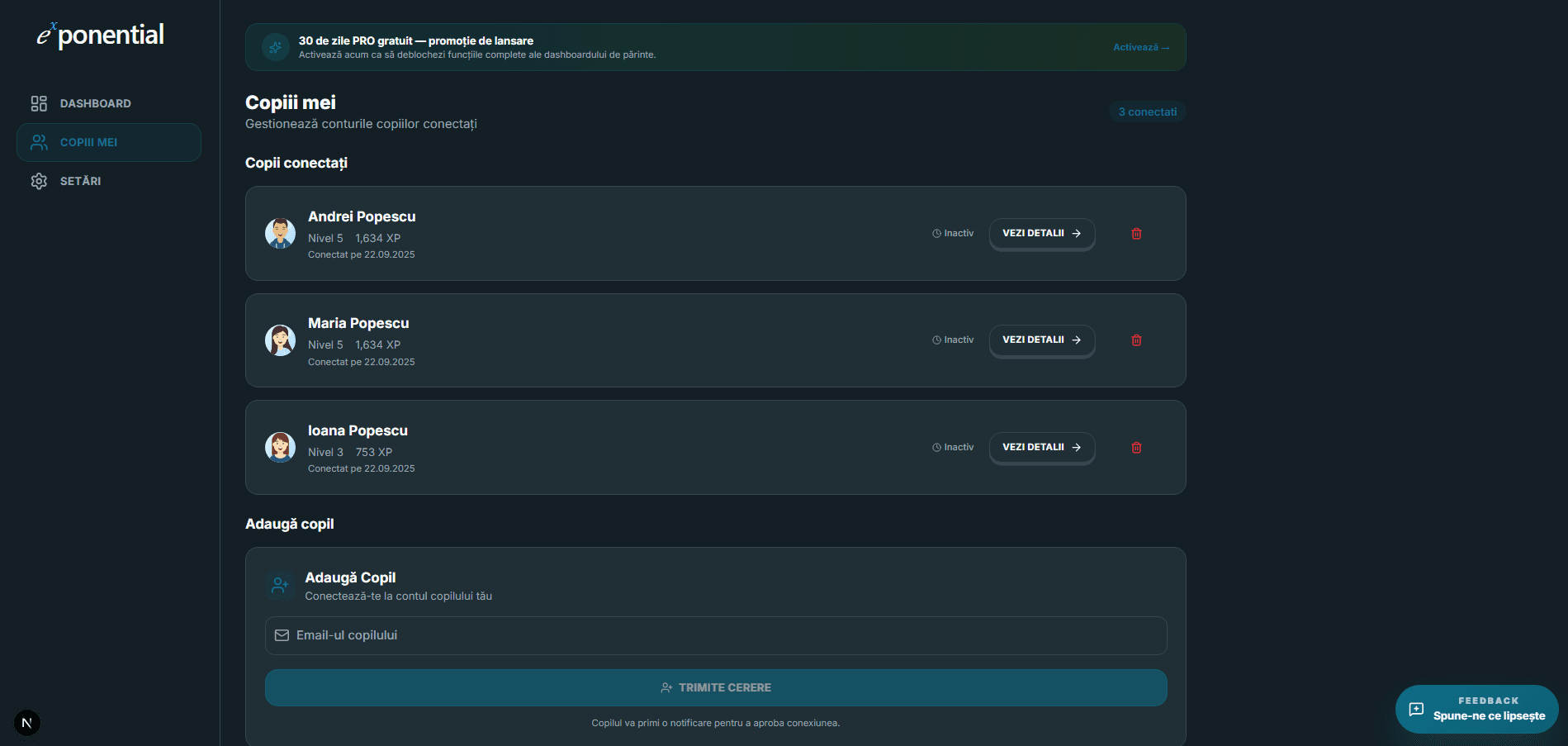Click Ioana Popescu's avatar
The height and width of the screenshot is (746, 1568).
tap(280, 448)
